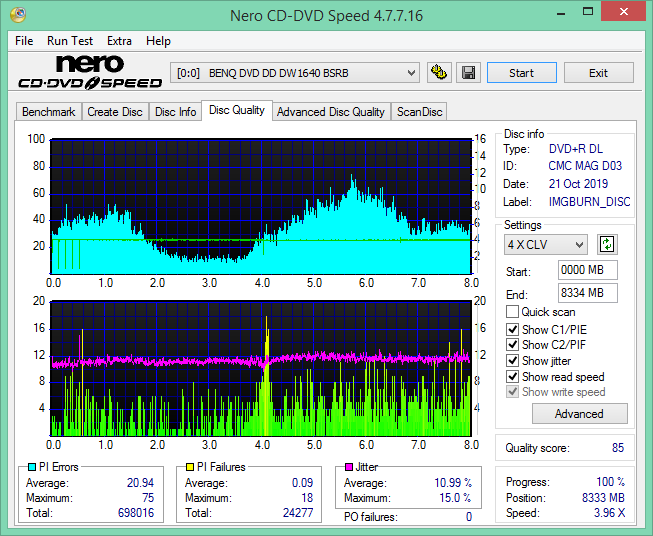Image resolution: width=653 pixels, height=536 pixels.
Task: Switch to the Advanced Disc Quality tab
Action: pos(331,112)
